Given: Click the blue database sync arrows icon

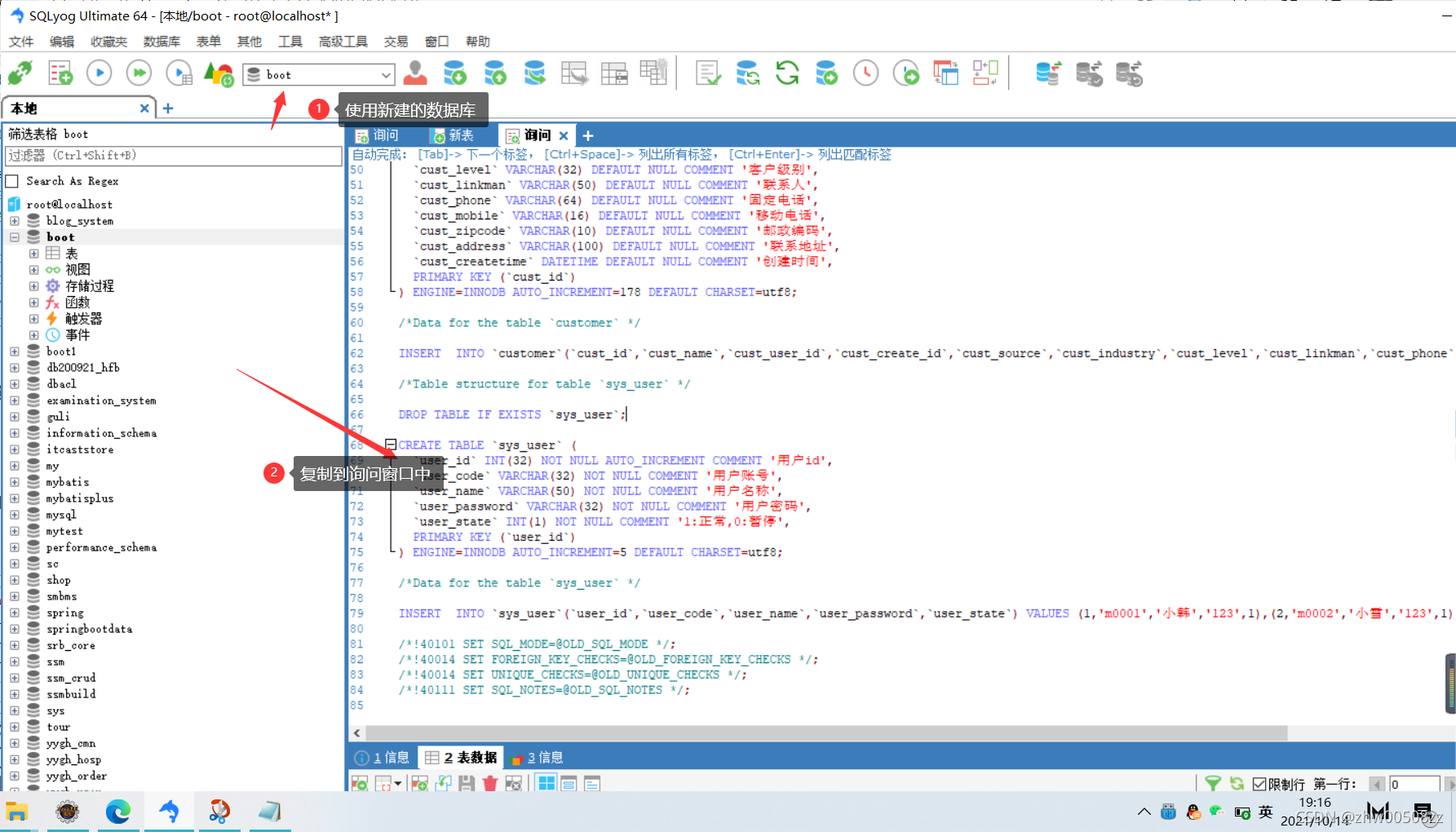Looking at the screenshot, I should tap(1048, 73).
